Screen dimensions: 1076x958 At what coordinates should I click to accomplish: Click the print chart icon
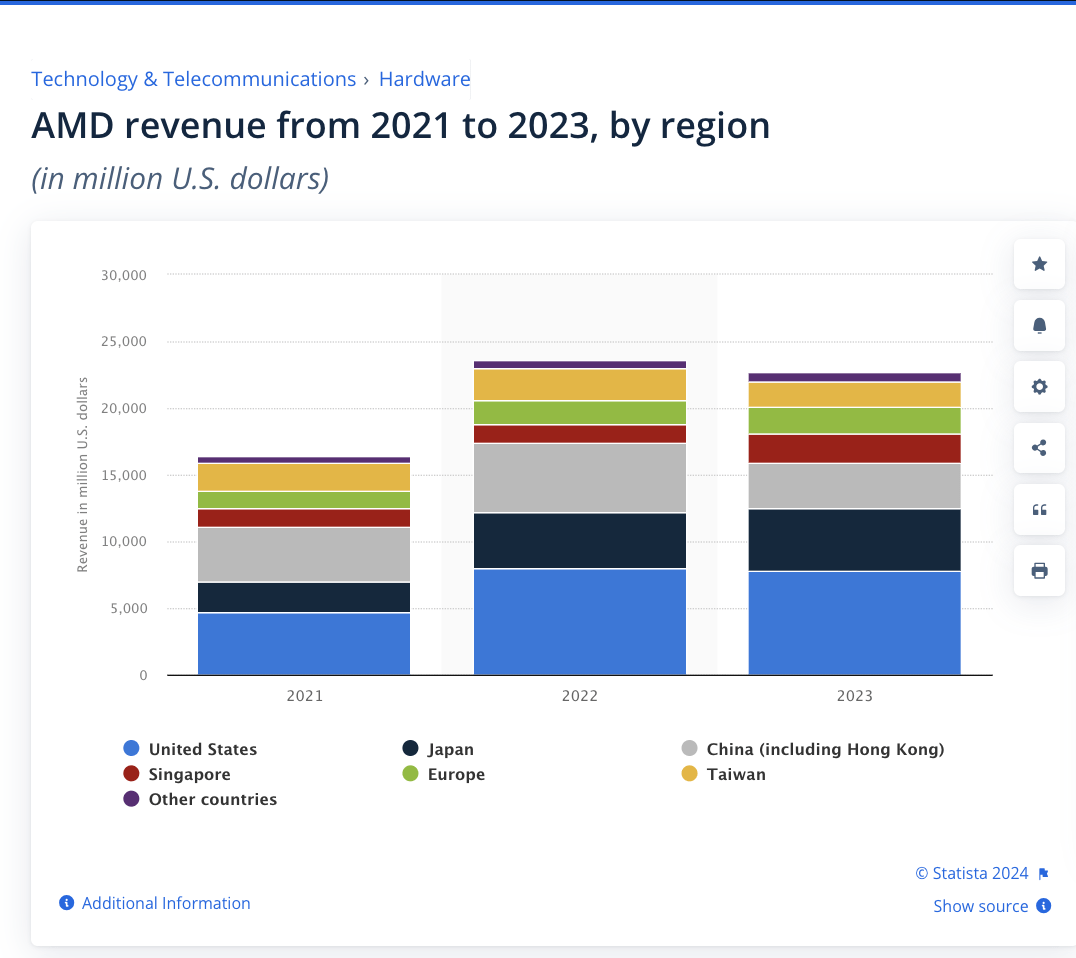tap(1039, 571)
